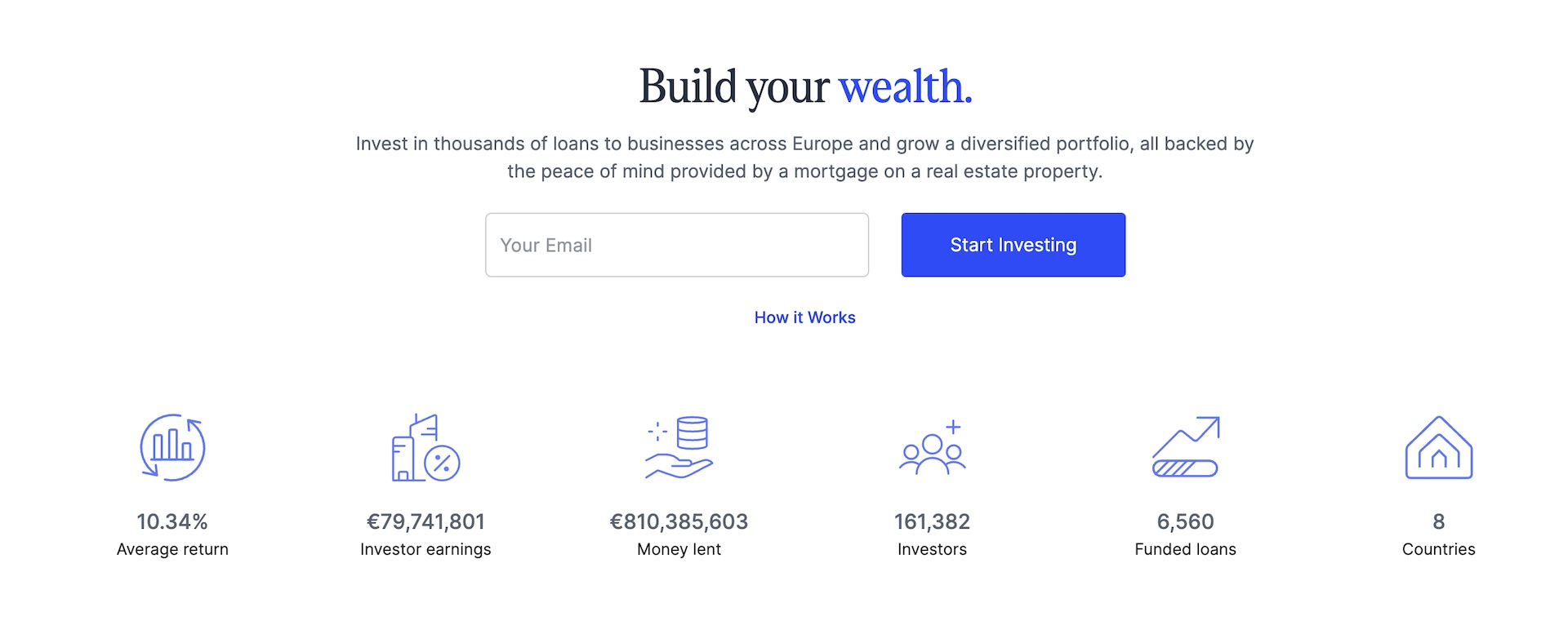The image size is (1568, 621).
Task: Click the Average return chart icon
Action: [x=172, y=447]
